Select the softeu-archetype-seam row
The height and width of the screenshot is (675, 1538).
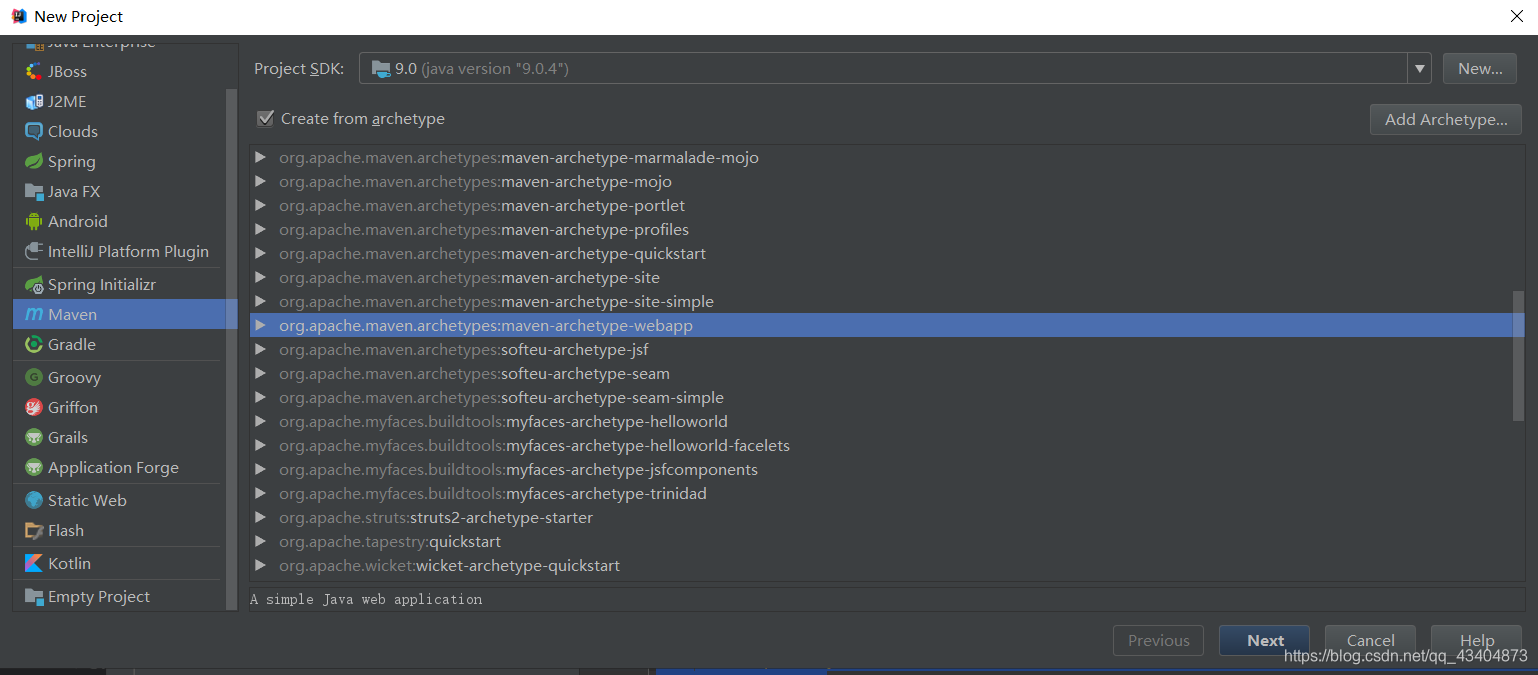tap(887, 373)
